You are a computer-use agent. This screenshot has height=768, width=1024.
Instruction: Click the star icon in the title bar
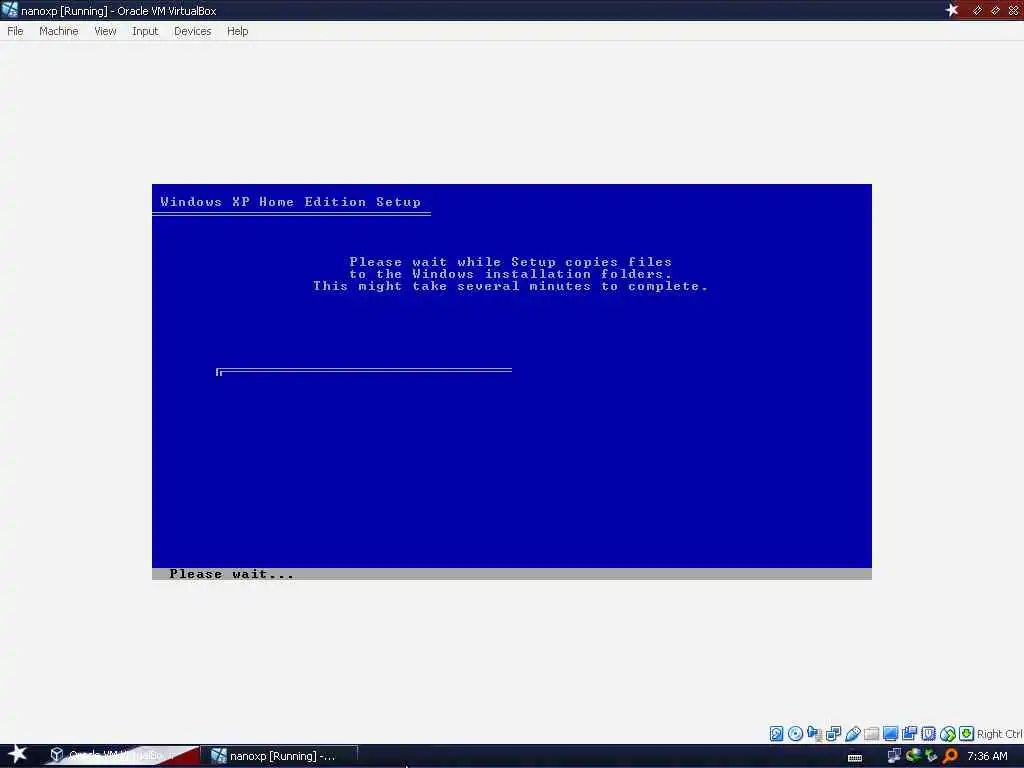pyautogui.click(x=952, y=10)
